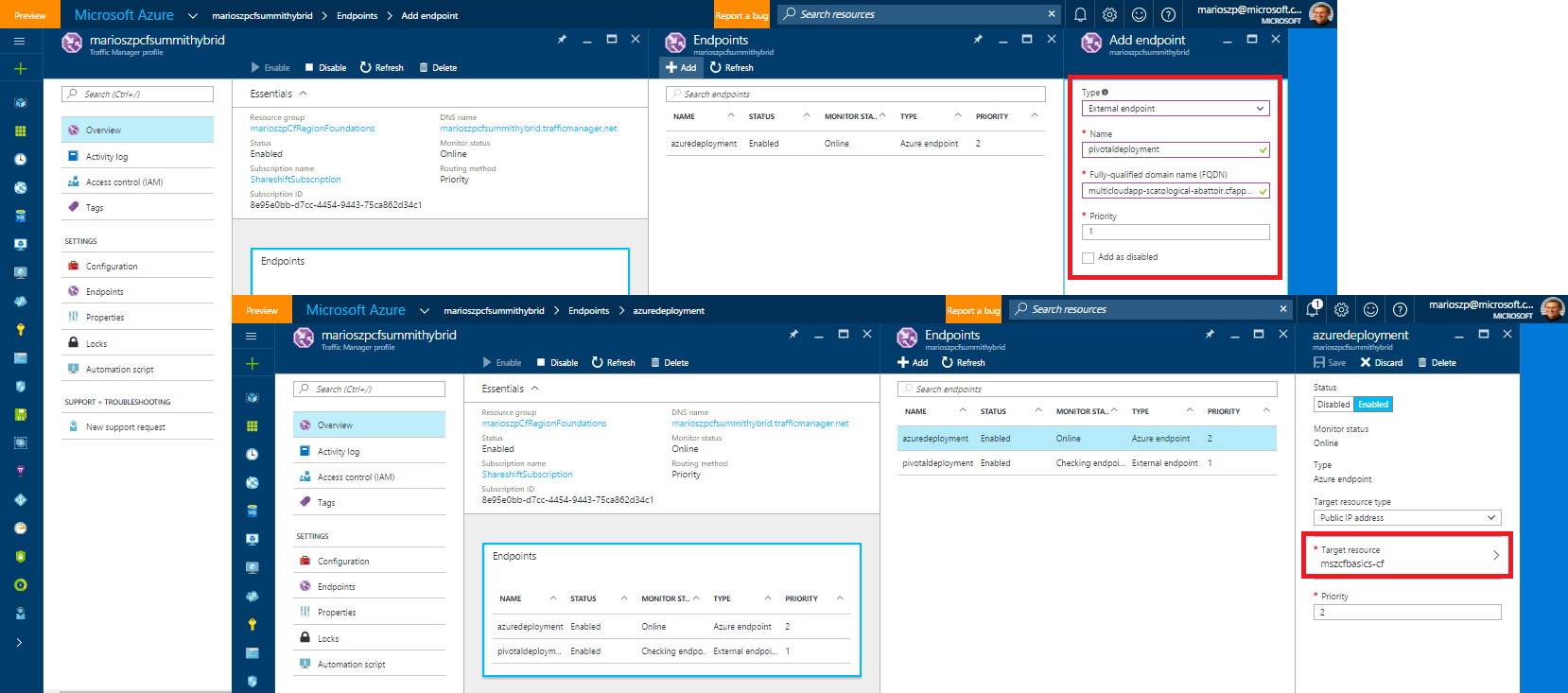Viewport: 1568px width, 693px height.
Task: Click Report a bug in upper window
Action: pyautogui.click(x=741, y=15)
